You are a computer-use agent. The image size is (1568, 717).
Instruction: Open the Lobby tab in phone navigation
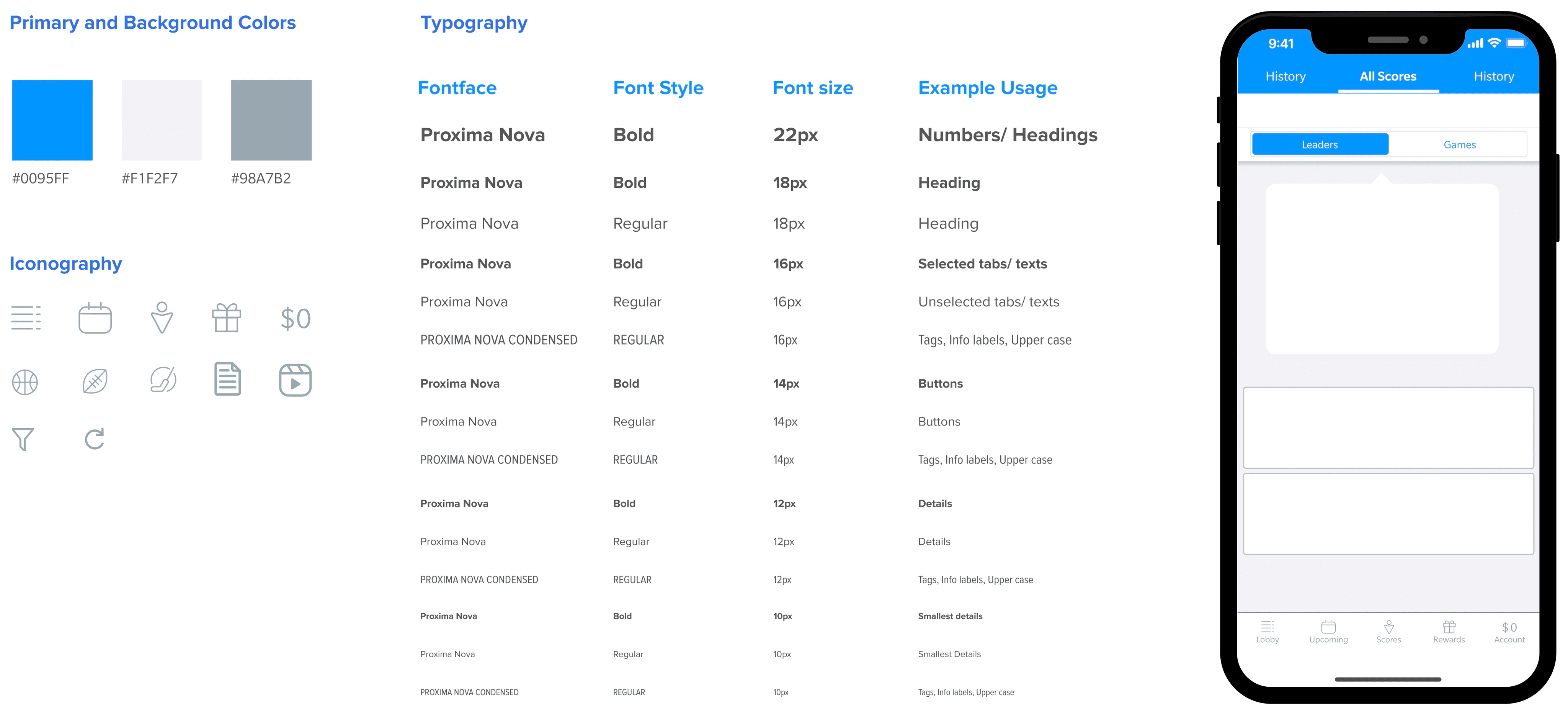point(1267,632)
